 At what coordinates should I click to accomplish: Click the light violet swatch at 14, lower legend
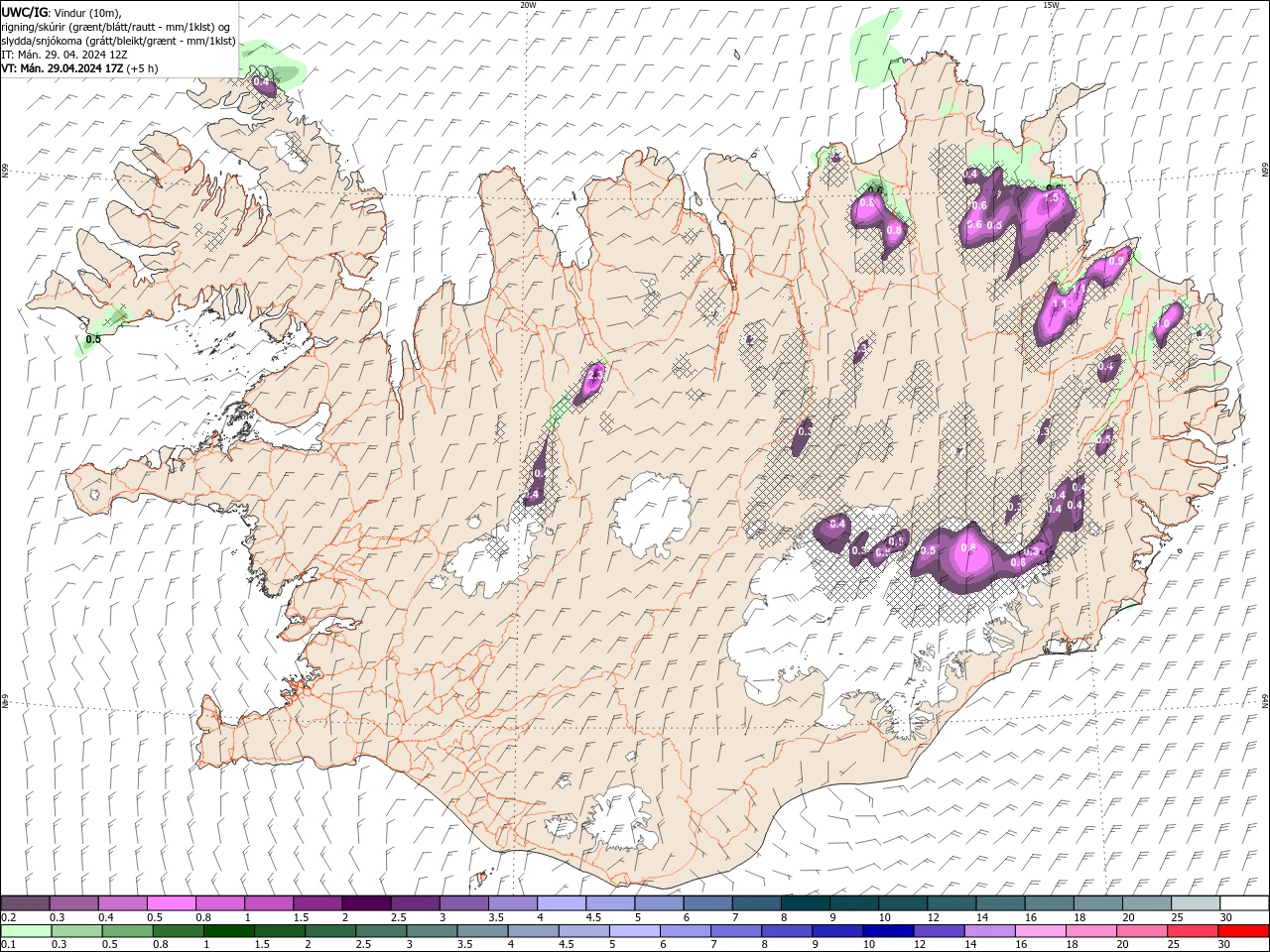(x=988, y=931)
